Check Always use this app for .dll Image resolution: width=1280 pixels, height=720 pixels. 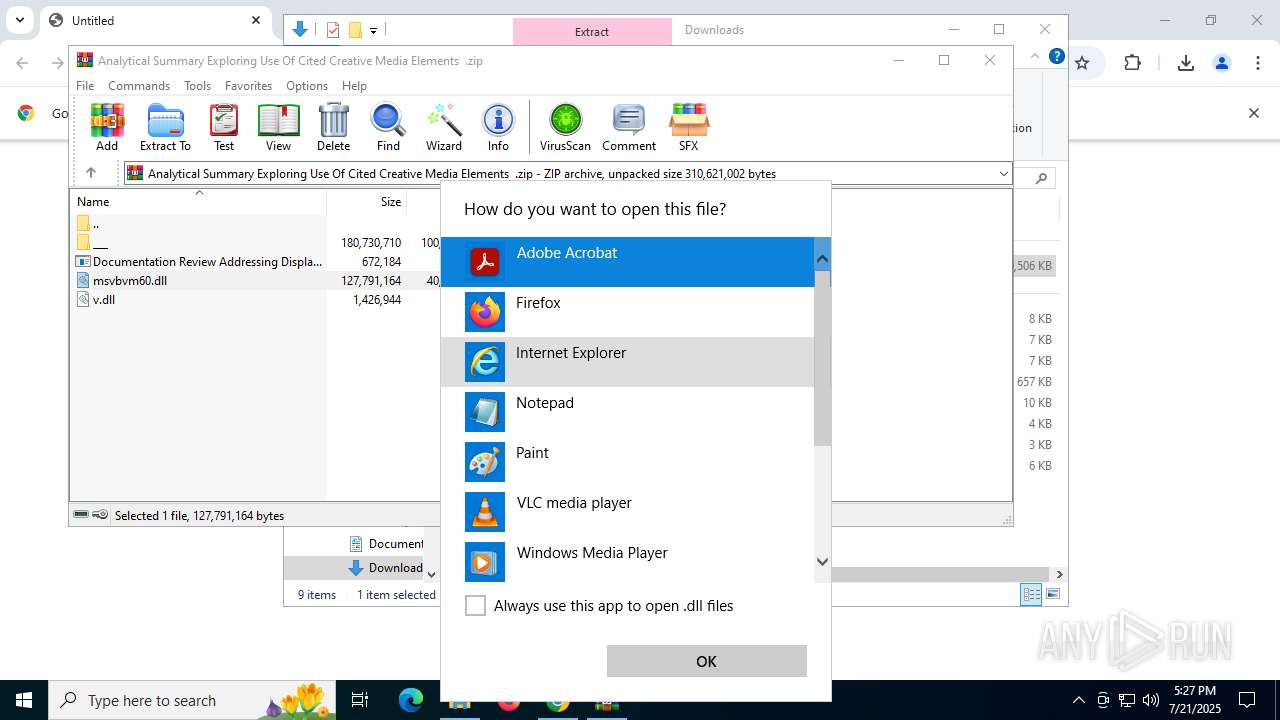tap(476, 606)
